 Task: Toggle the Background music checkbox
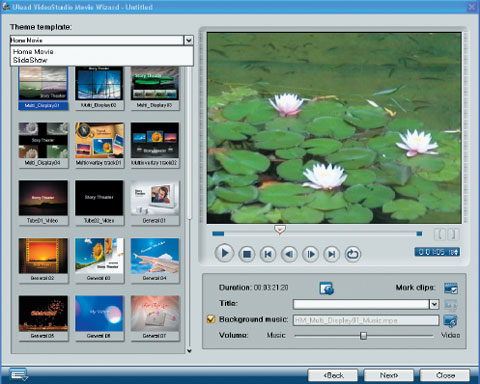tap(211, 319)
